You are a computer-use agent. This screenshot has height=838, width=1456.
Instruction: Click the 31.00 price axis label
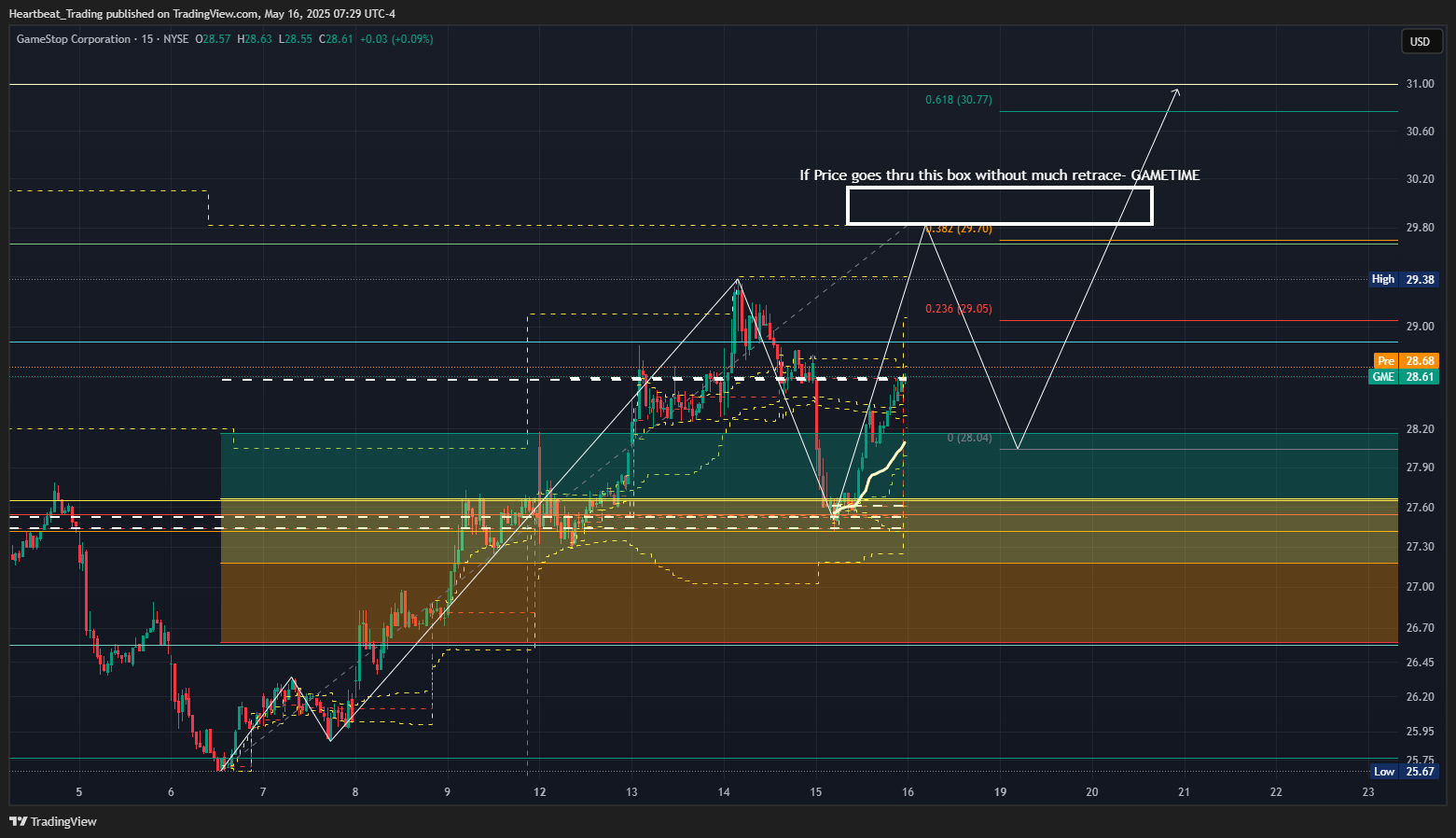(1421, 84)
